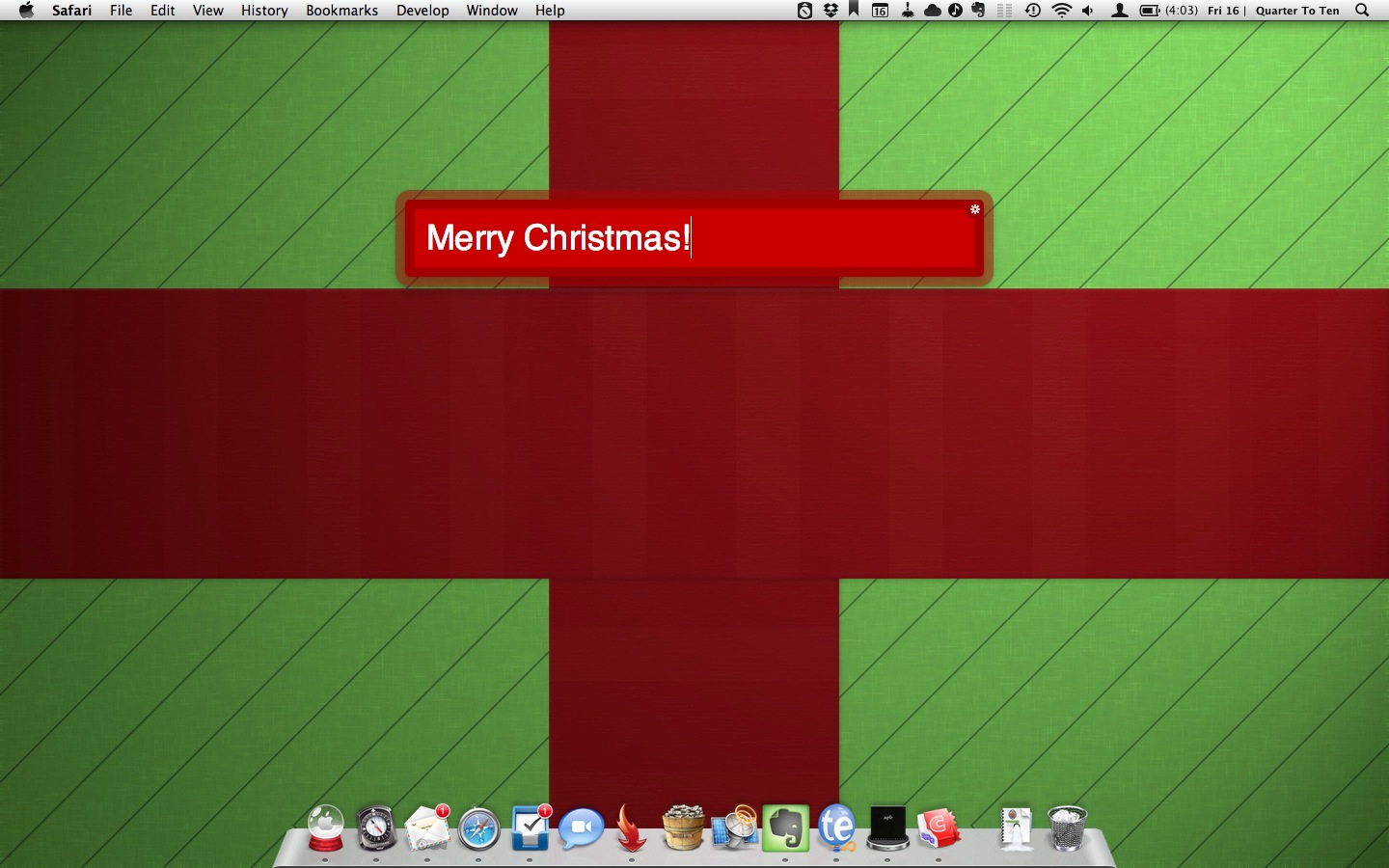This screenshot has height=868, width=1389.
Task: Open the Mail envelope dock icon
Action: pos(427,828)
